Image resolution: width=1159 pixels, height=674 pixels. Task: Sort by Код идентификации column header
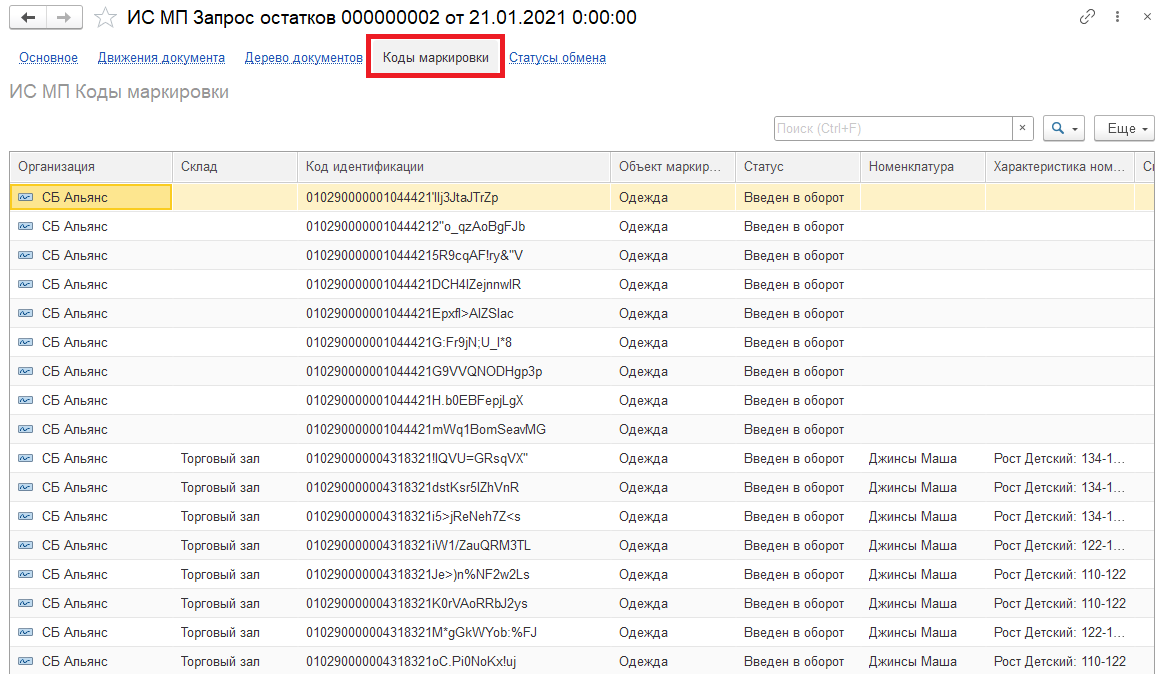point(365,167)
